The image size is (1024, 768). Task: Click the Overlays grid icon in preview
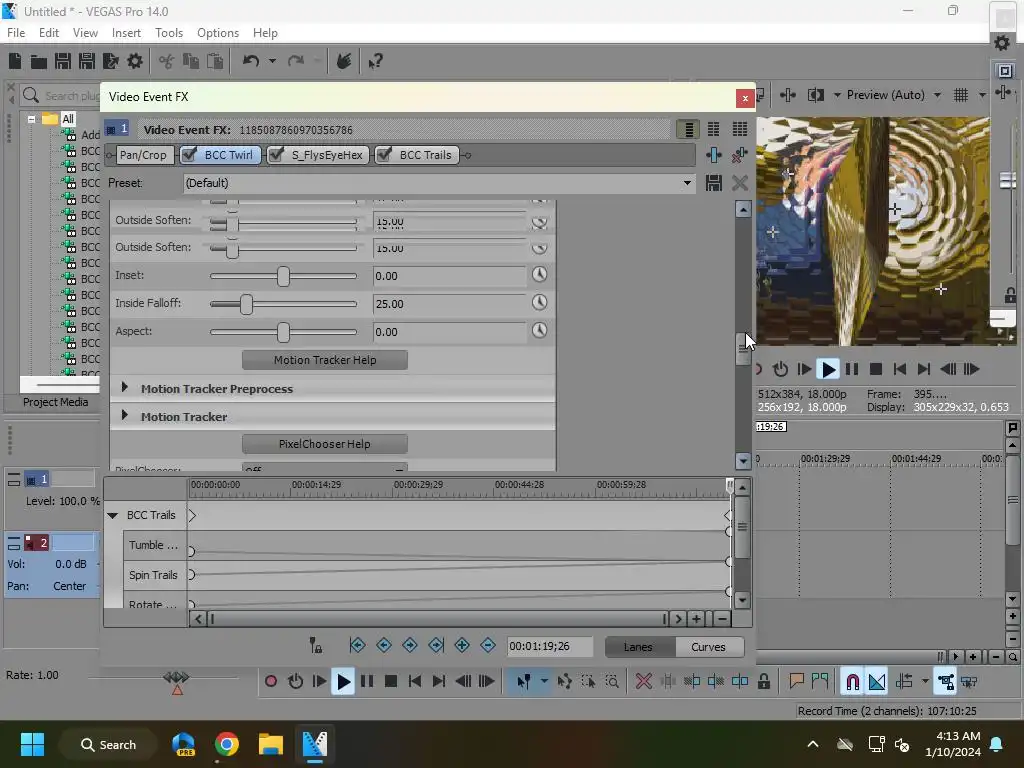(961, 95)
